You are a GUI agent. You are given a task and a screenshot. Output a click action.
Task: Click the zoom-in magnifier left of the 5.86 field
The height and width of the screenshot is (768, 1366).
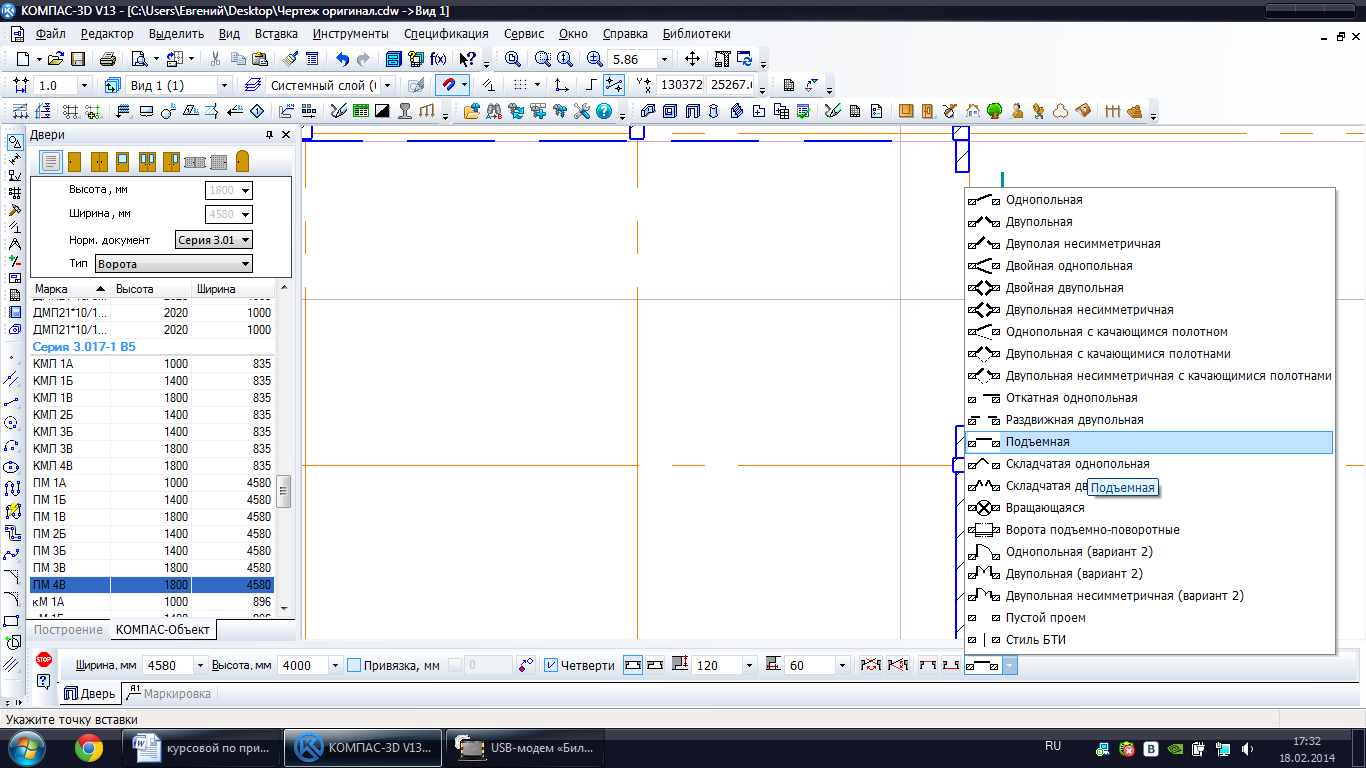[594, 59]
